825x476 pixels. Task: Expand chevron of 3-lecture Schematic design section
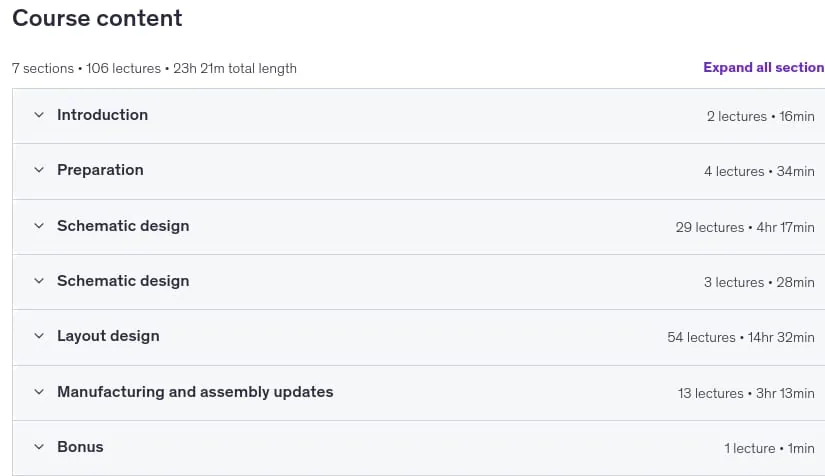coord(39,281)
